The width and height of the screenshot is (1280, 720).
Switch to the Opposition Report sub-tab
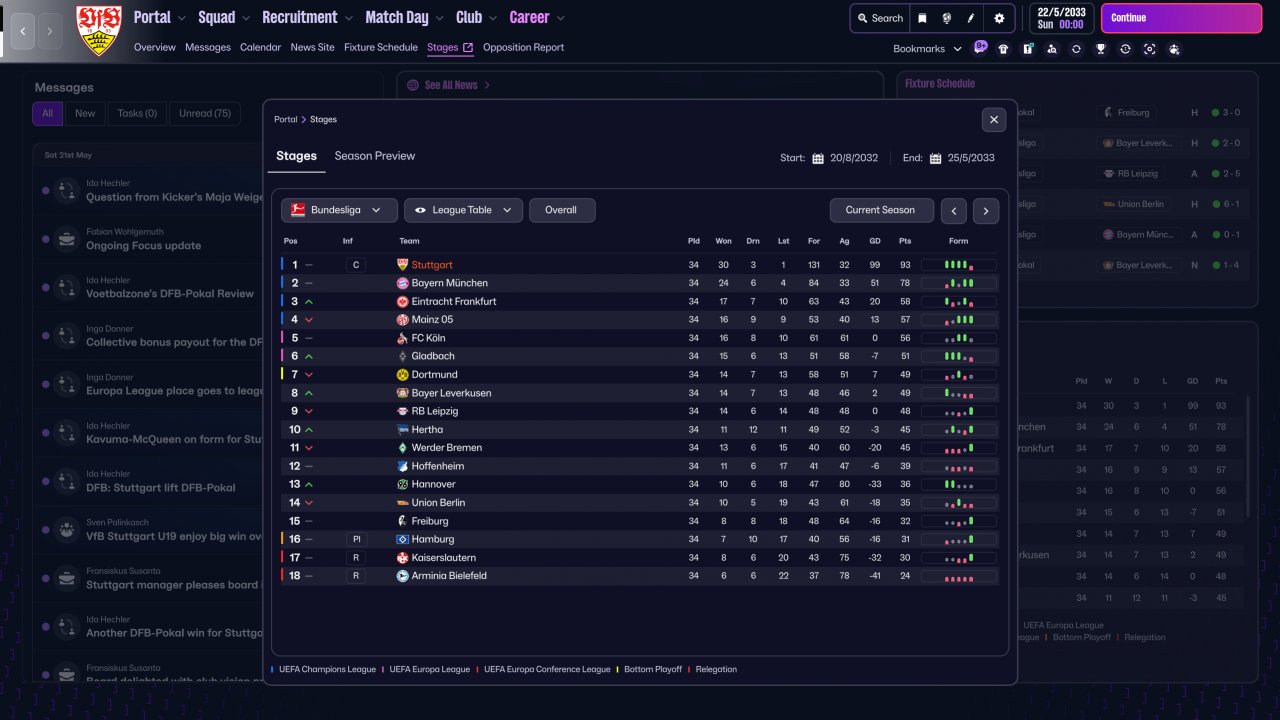[x=523, y=47]
